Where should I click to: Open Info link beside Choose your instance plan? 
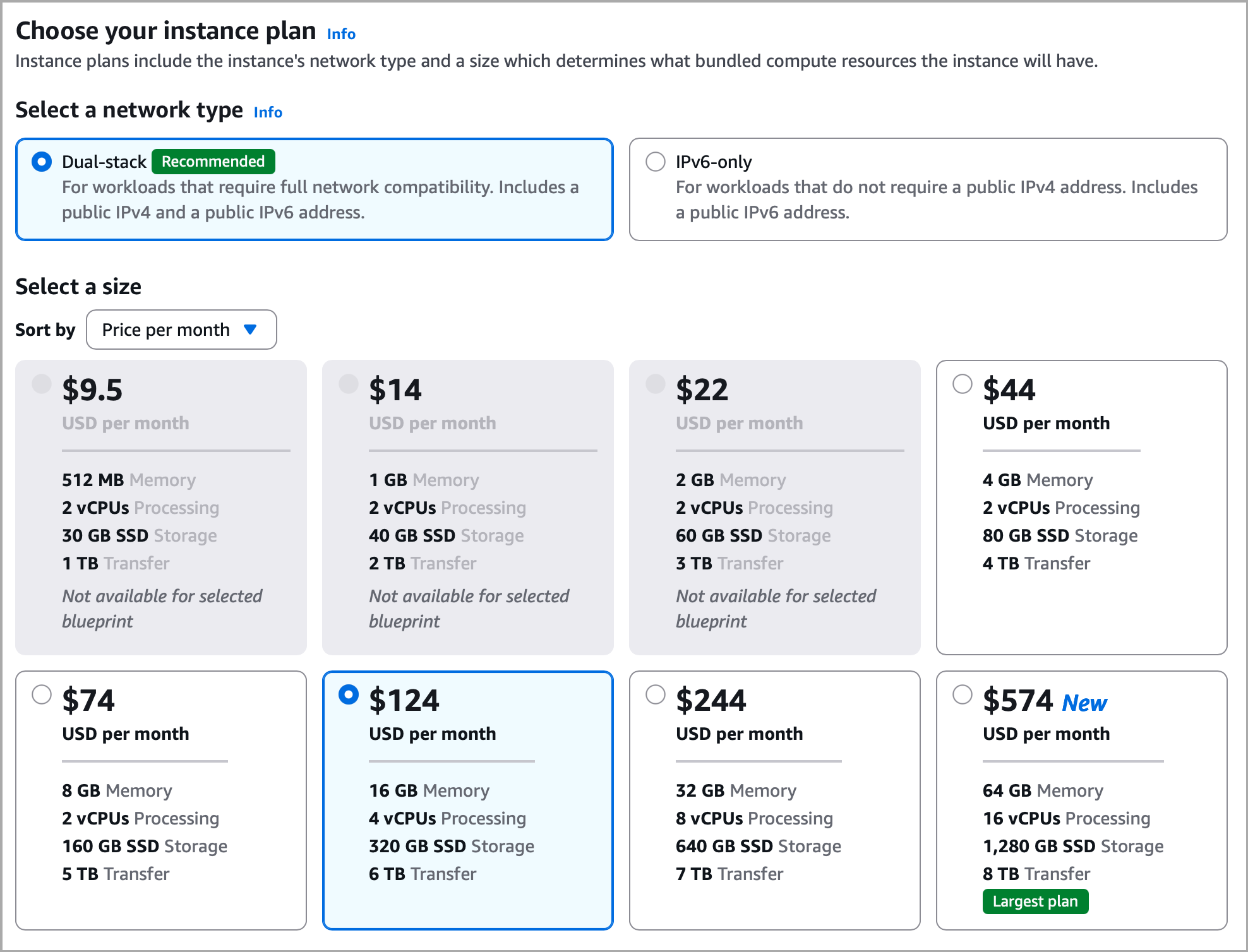(x=341, y=34)
